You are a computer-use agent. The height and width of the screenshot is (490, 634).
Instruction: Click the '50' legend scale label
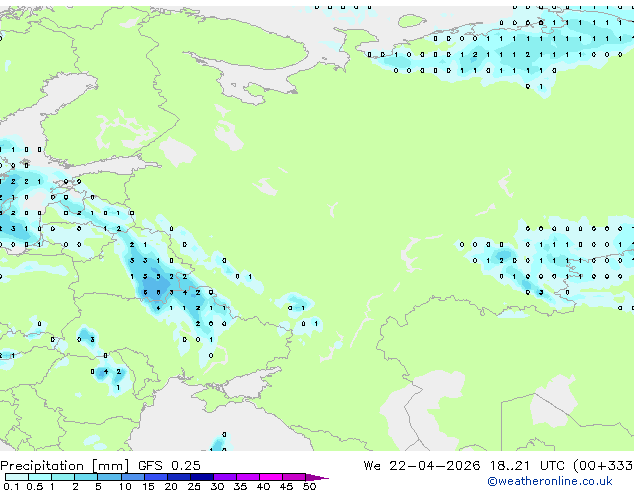[309, 486]
